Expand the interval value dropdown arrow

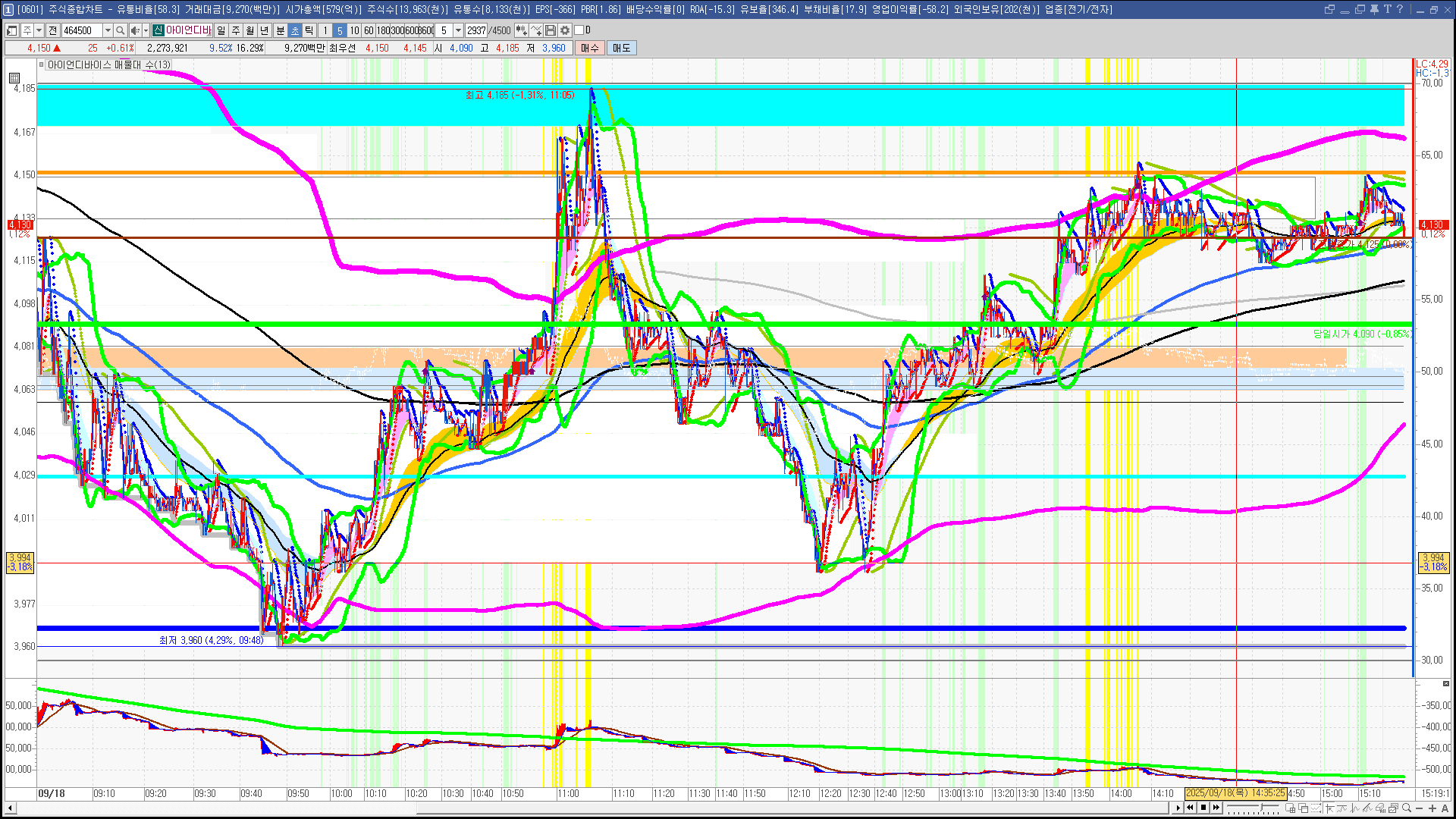tap(458, 30)
